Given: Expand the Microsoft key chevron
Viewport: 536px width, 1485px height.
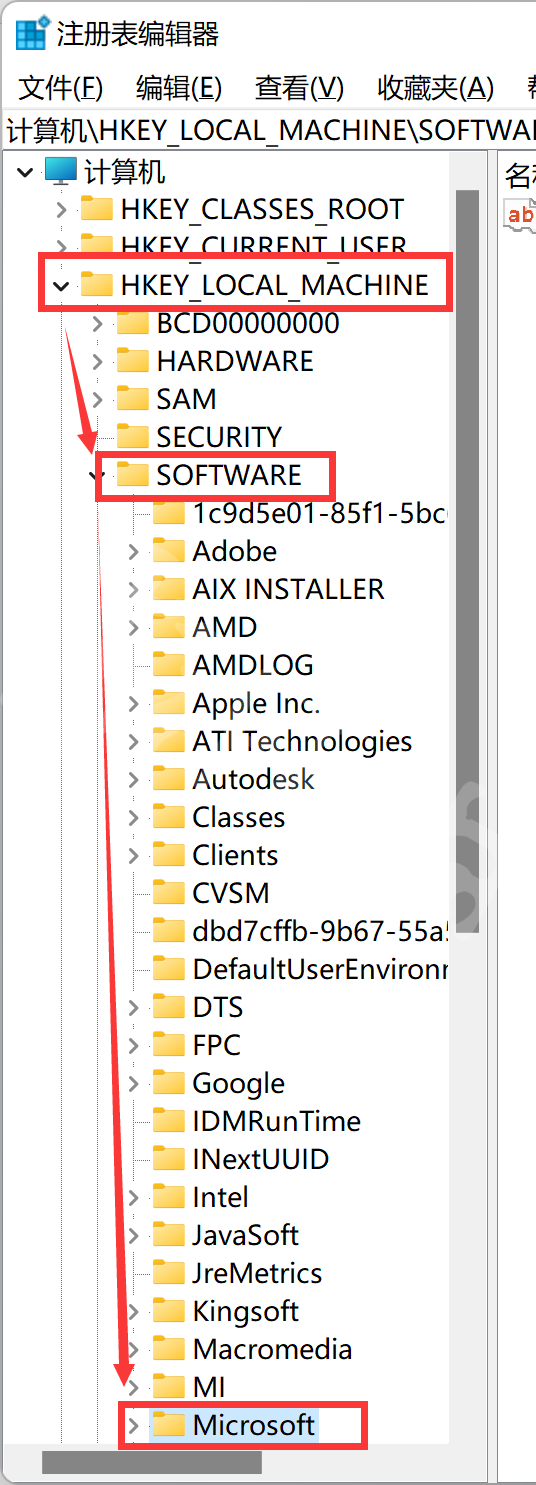Looking at the screenshot, I should point(134,1425).
